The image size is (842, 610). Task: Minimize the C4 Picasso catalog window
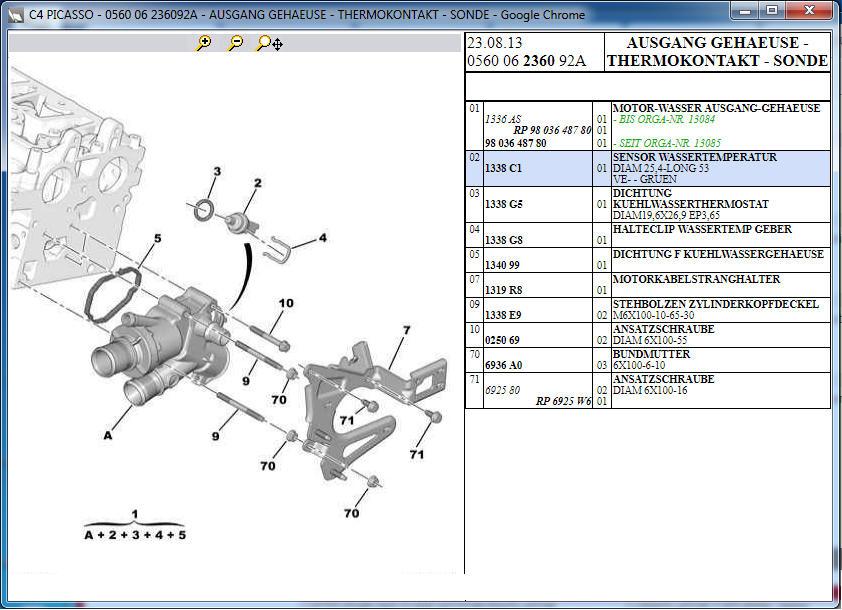pos(745,10)
